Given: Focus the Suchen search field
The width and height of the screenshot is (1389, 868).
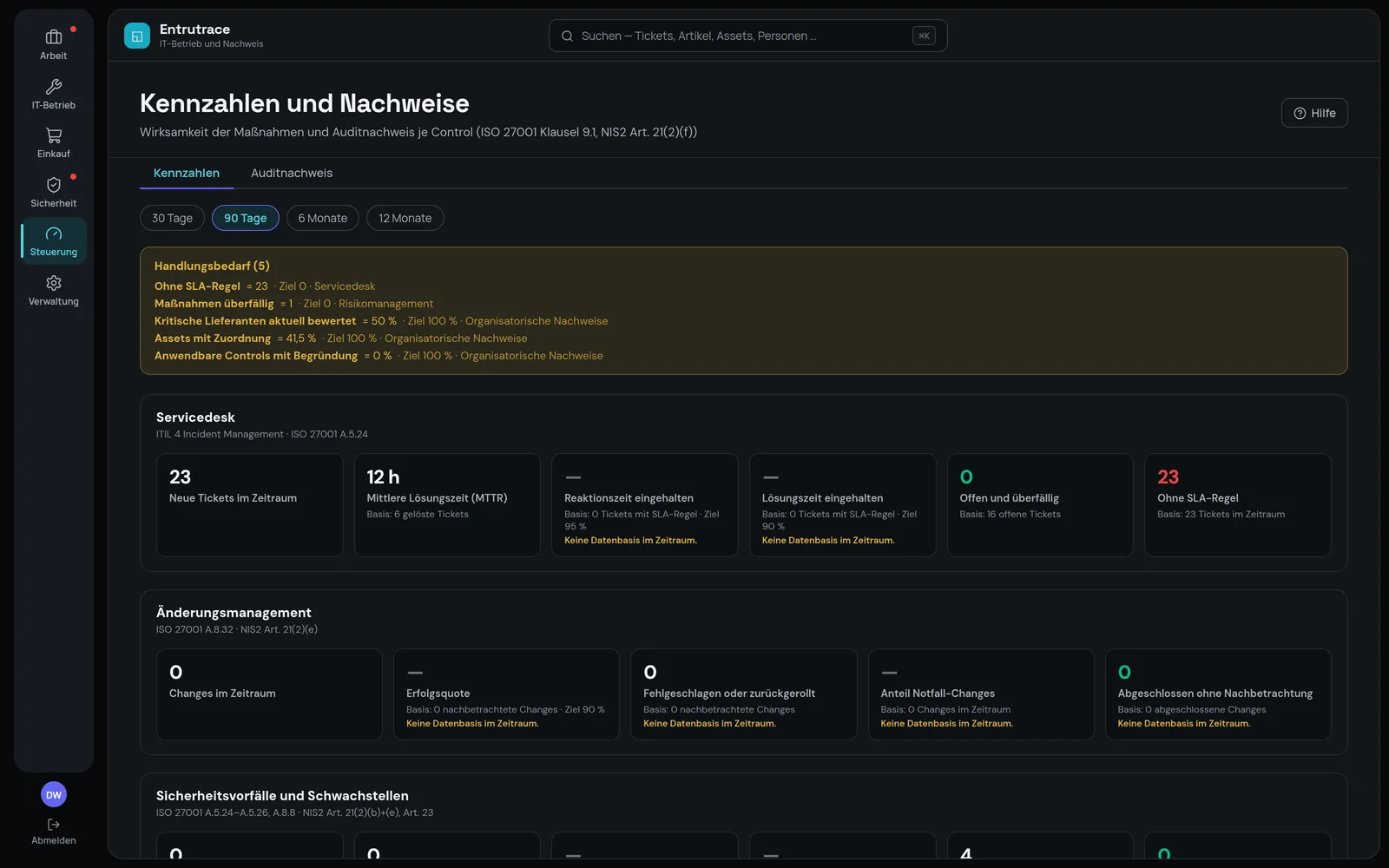Looking at the screenshot, I should pyautogui.click(x=747, y=36).
